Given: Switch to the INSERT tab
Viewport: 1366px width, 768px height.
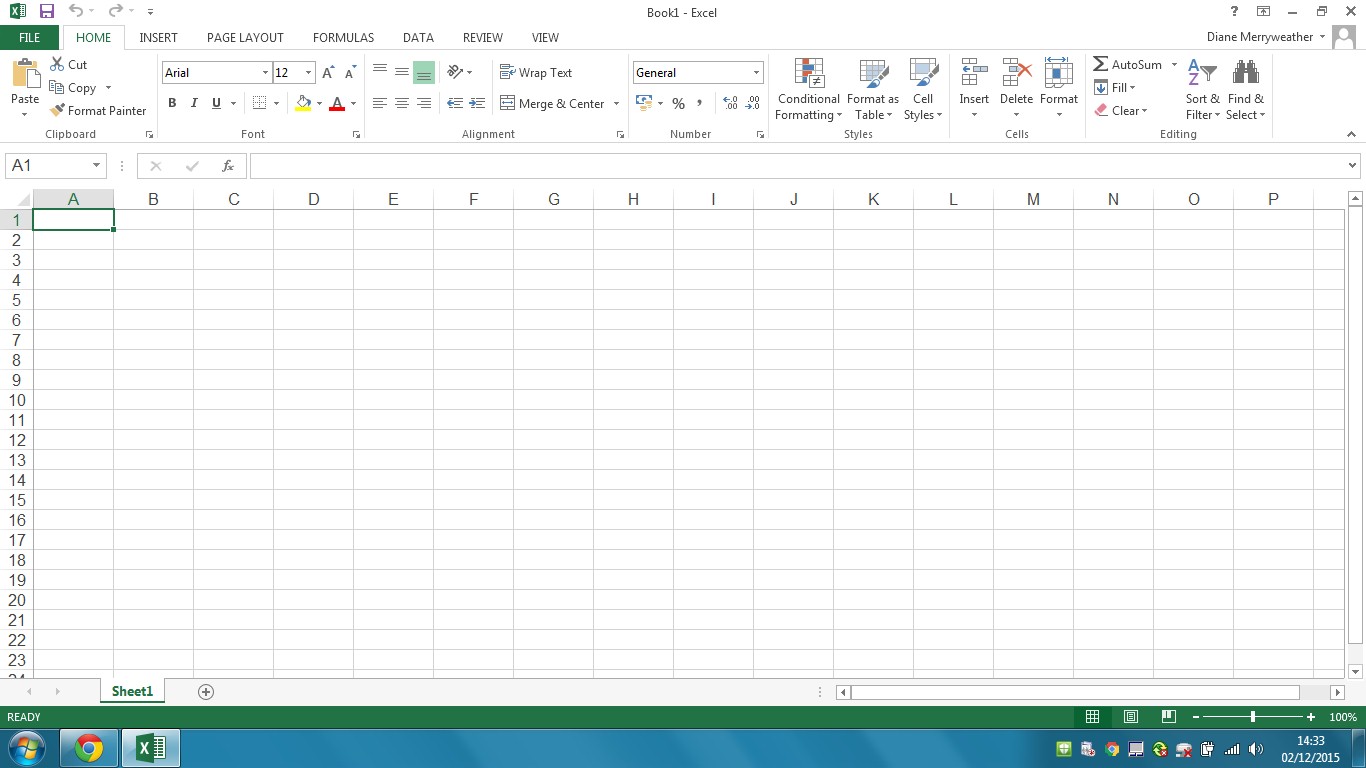Looking at the screenshot, I should pos(158,38).
